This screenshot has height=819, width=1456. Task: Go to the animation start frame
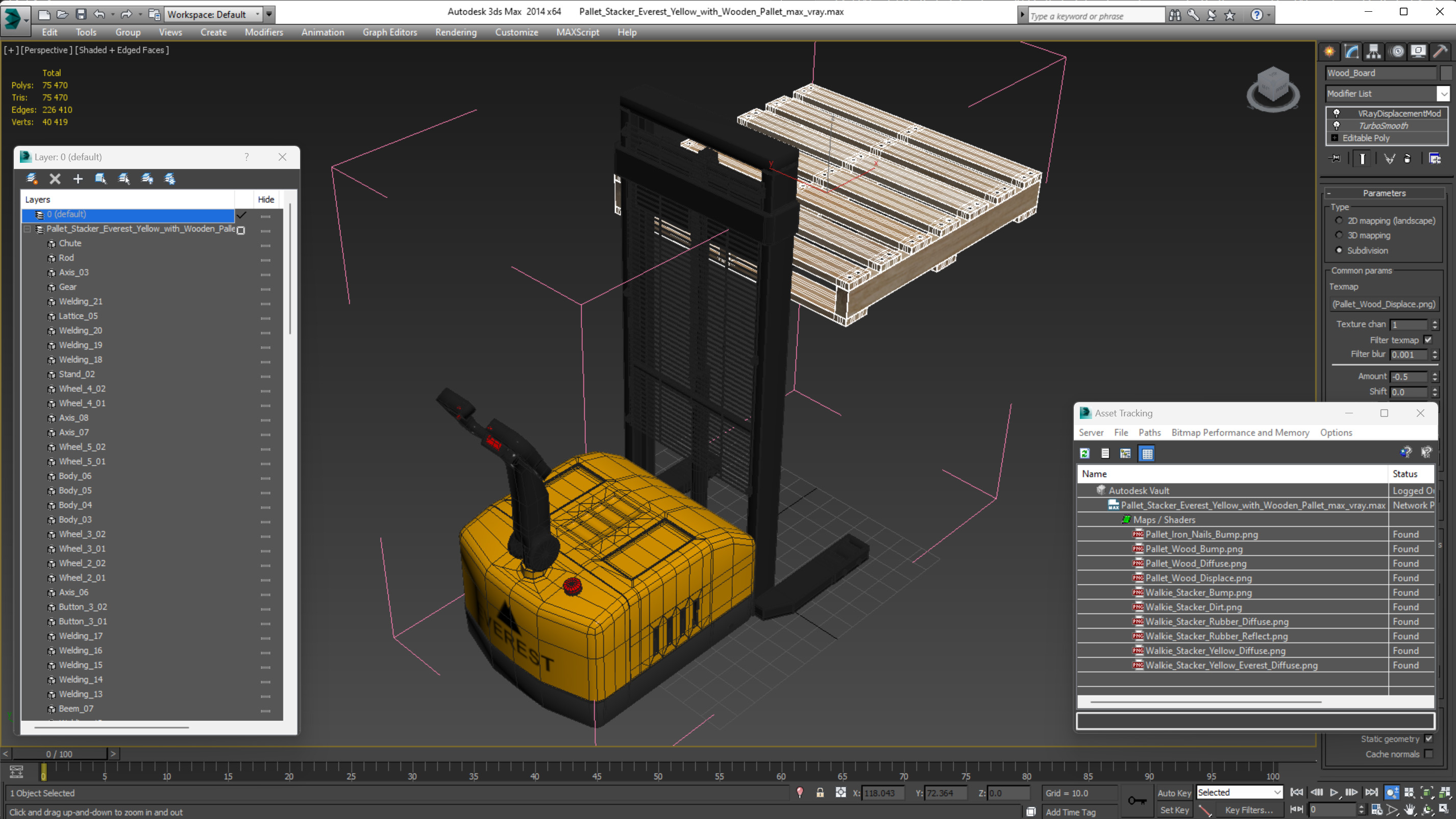pos(1297,792)
